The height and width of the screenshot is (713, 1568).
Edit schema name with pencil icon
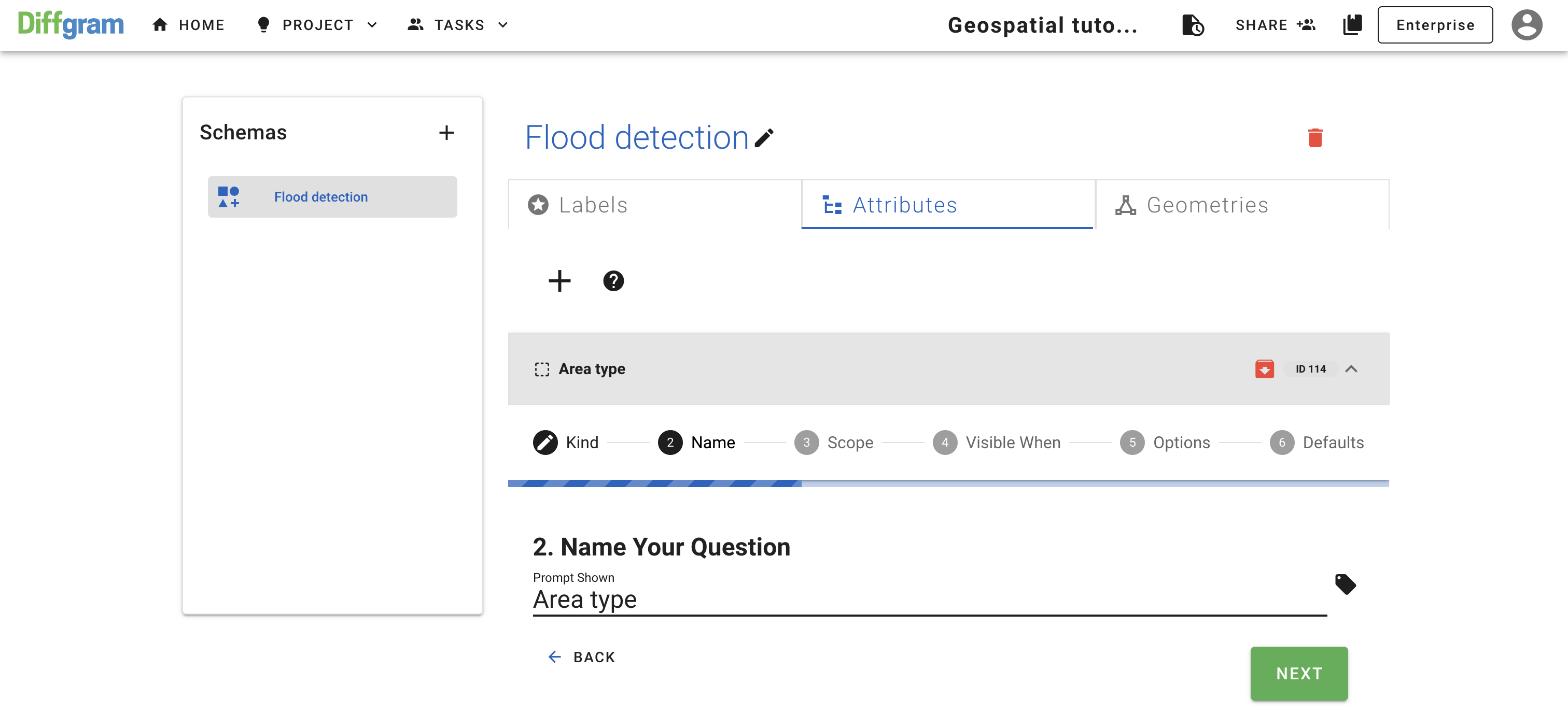[764, 137]
